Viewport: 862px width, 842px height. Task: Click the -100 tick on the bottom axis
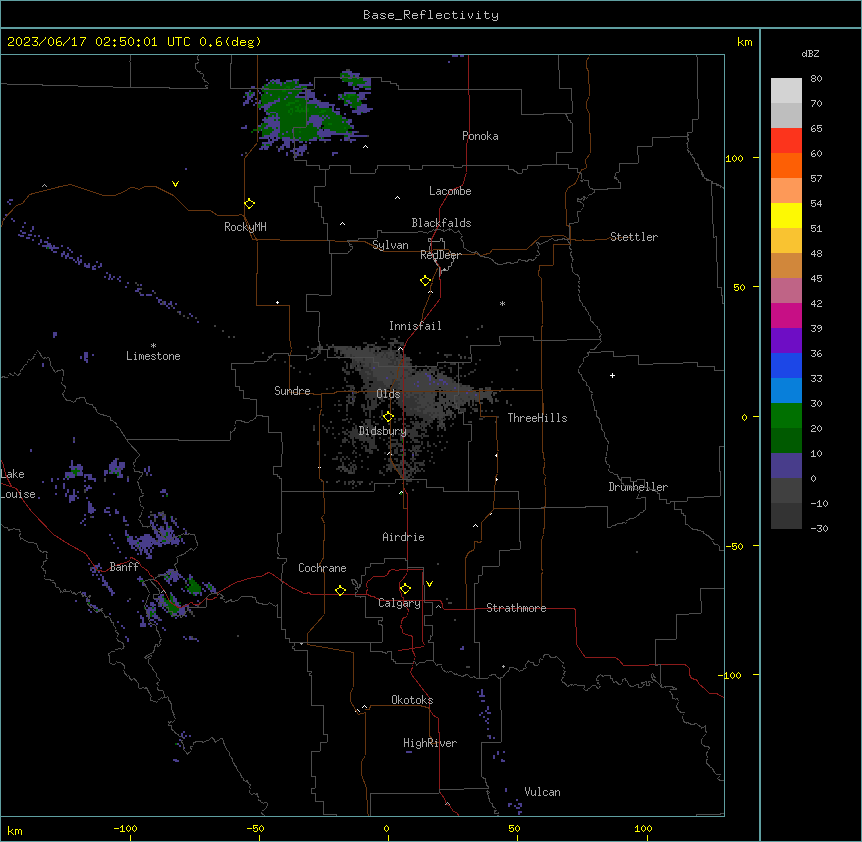coord(126,828)
